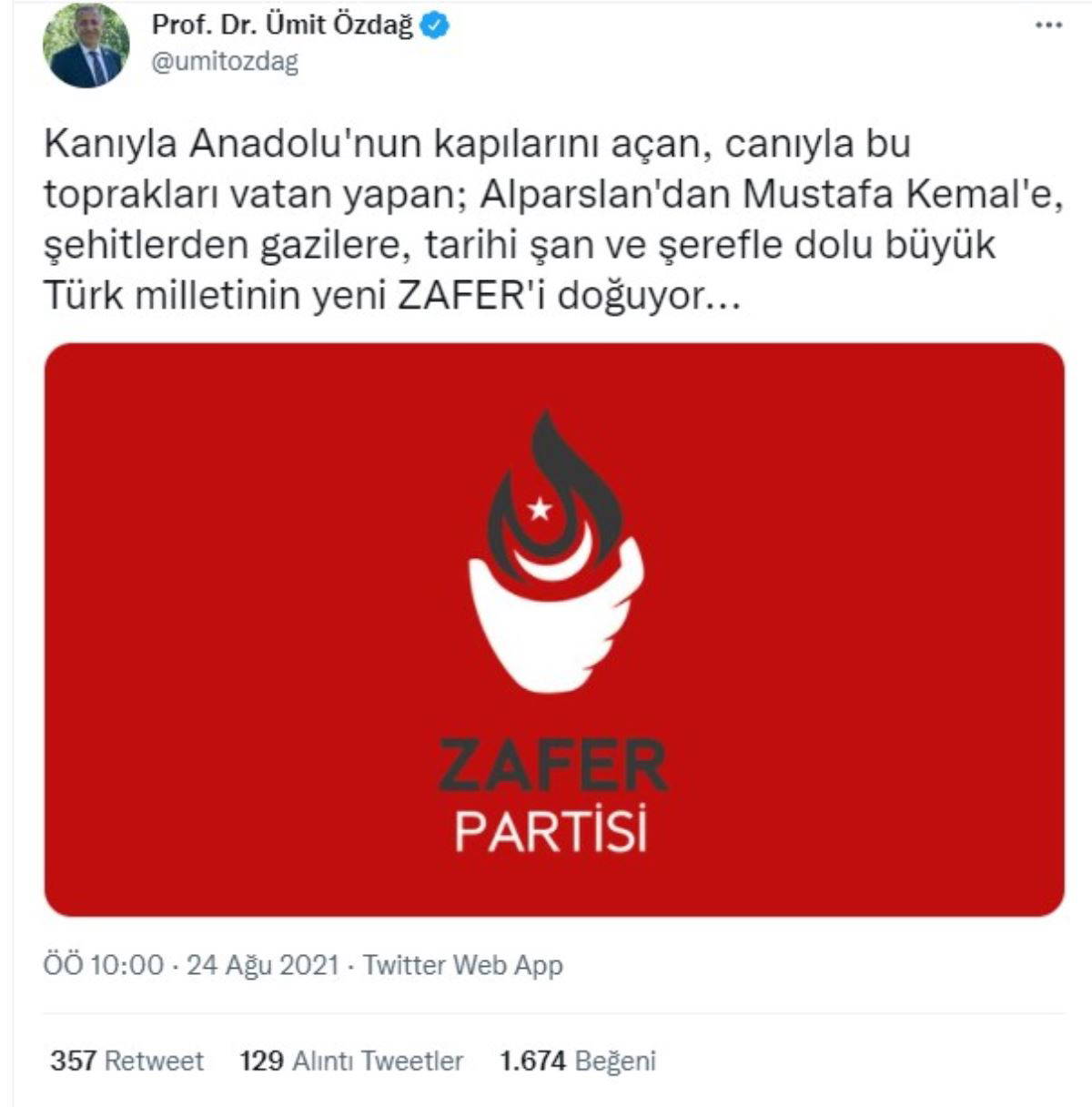Screen dimensions: 1092x1107
Task: Open the Zafer Partisi image
Action: click(554, 630)
